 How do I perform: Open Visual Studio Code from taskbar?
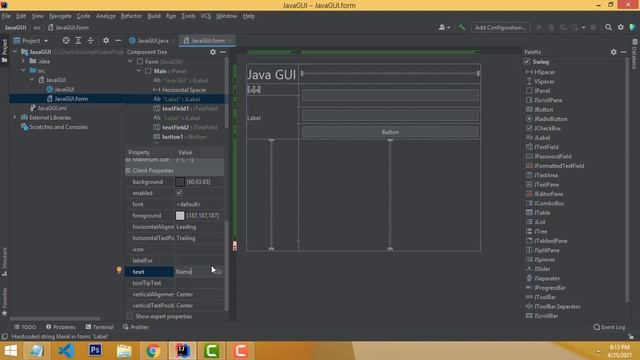click(x=66, y=351)
